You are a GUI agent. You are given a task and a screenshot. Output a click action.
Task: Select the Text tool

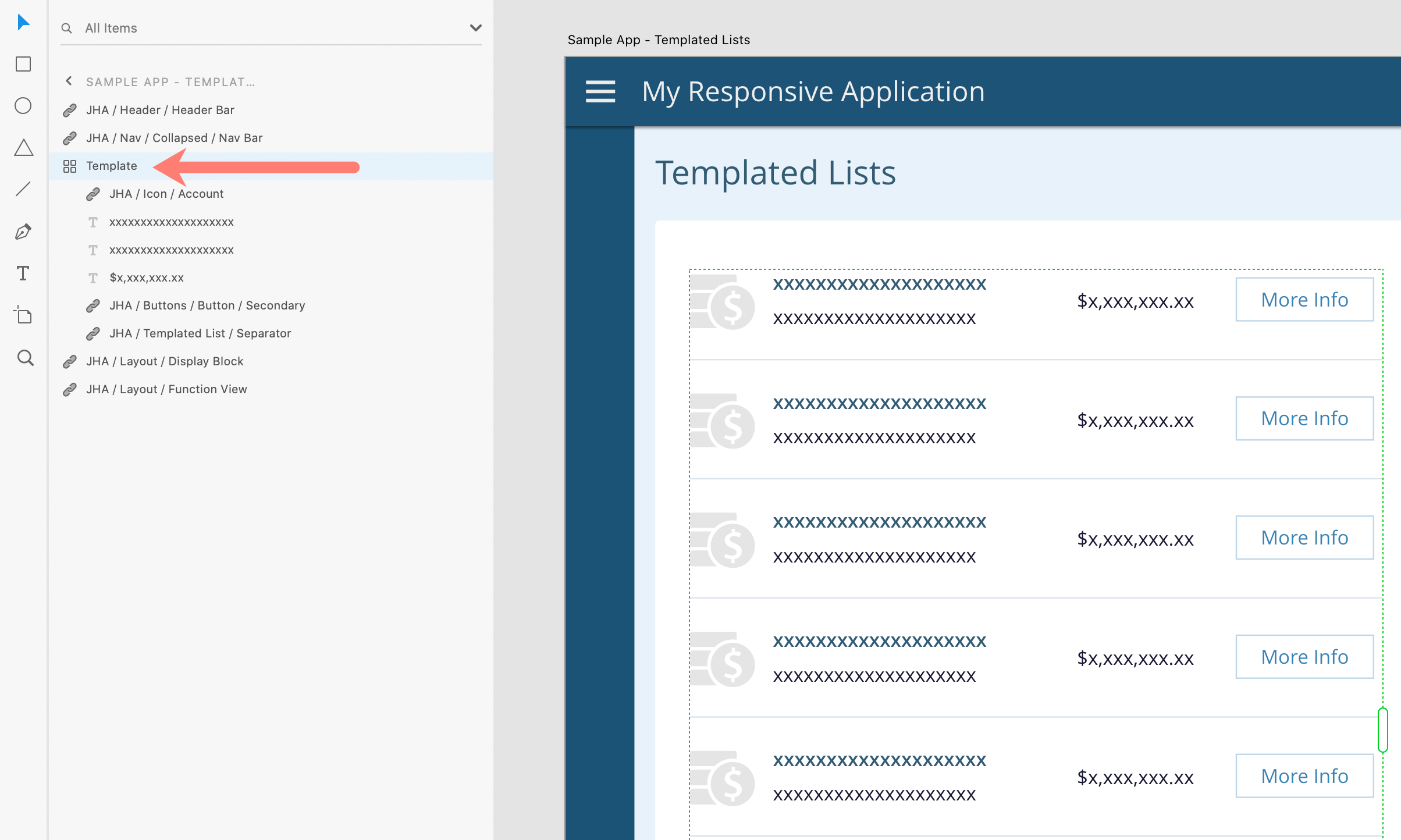23,273
